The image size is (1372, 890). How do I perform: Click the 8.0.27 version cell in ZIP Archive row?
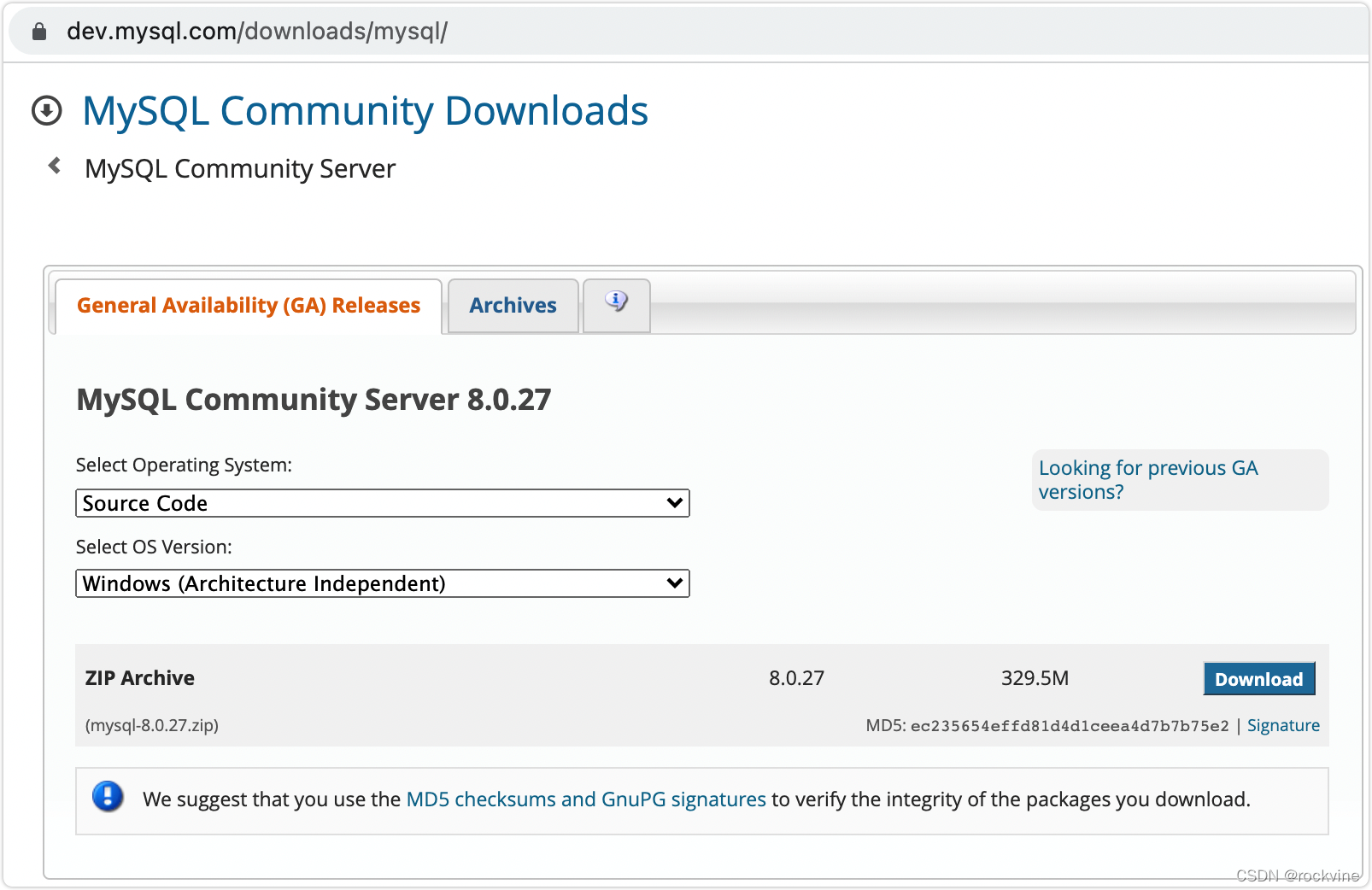coord(796,678)
